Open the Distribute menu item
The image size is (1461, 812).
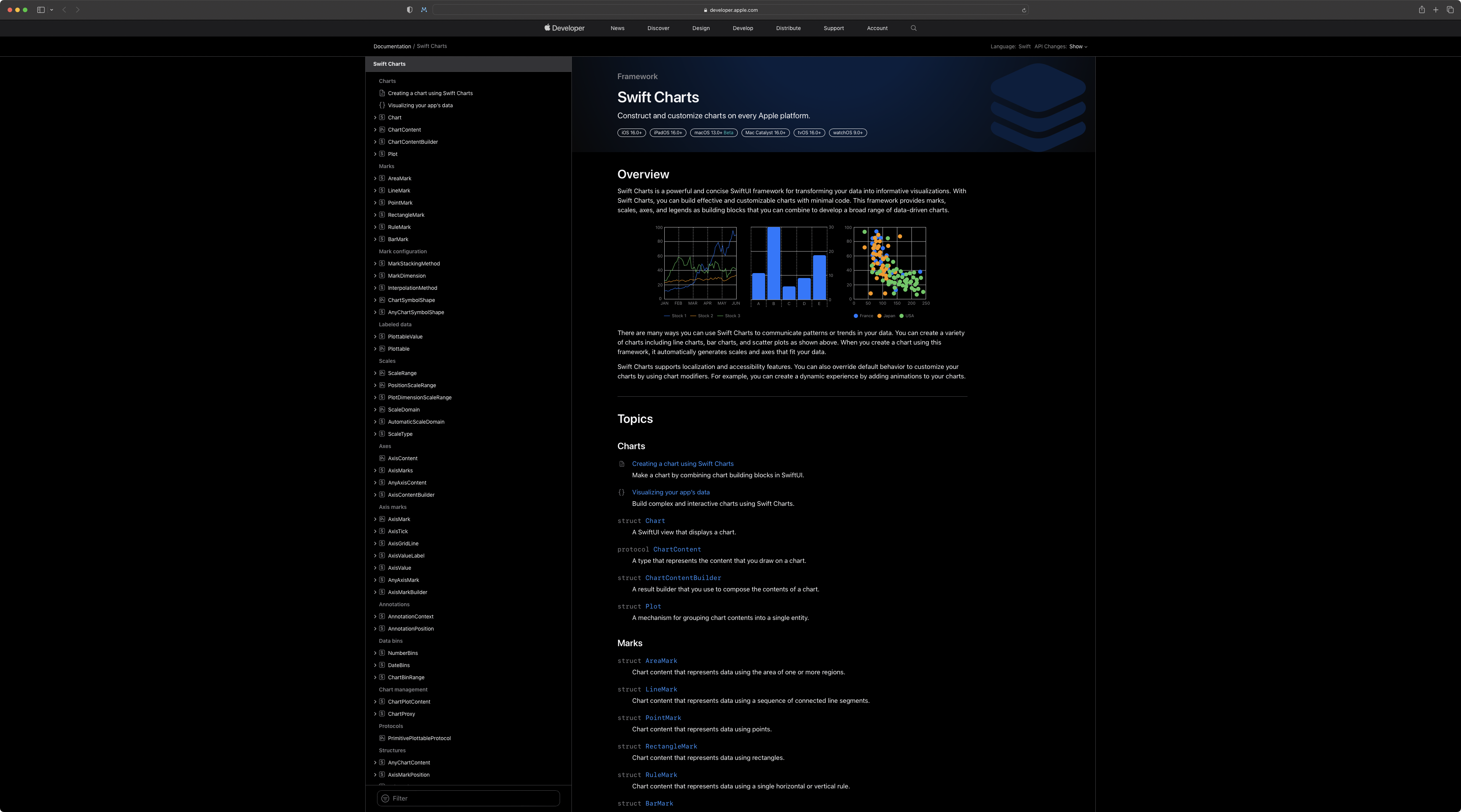tap(788, 28)
